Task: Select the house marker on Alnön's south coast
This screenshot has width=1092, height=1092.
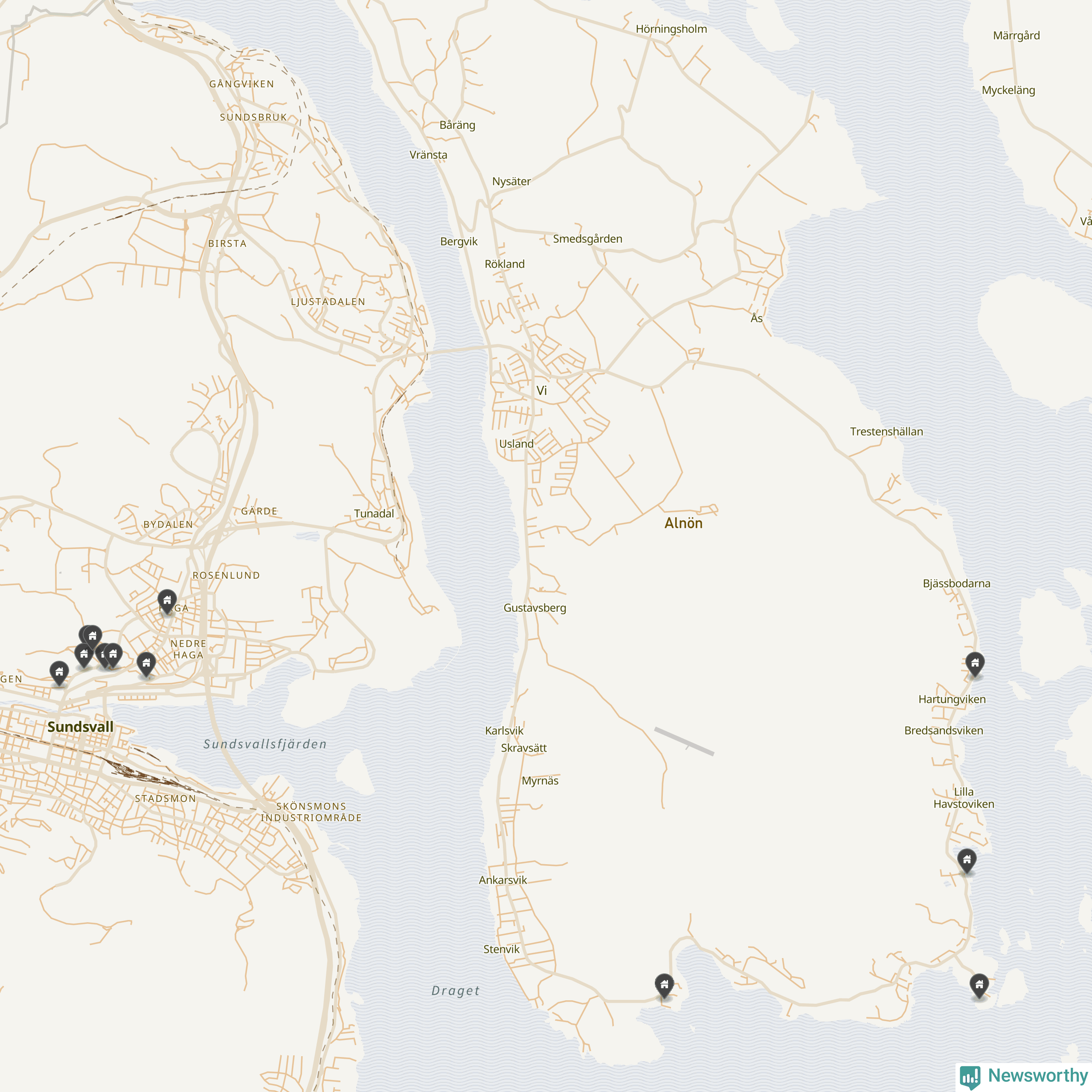Action: [664, 985]
